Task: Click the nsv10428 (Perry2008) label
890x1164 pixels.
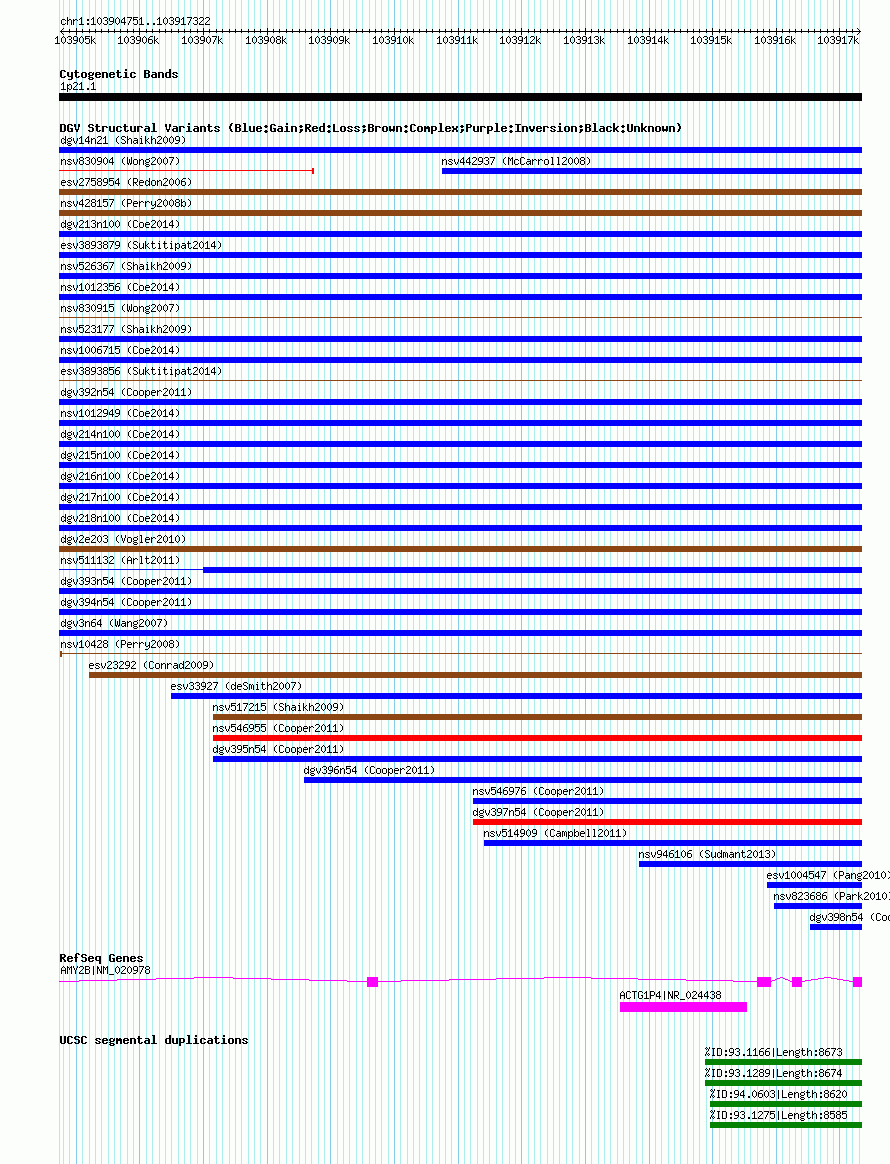Action: tap(120, 644)
